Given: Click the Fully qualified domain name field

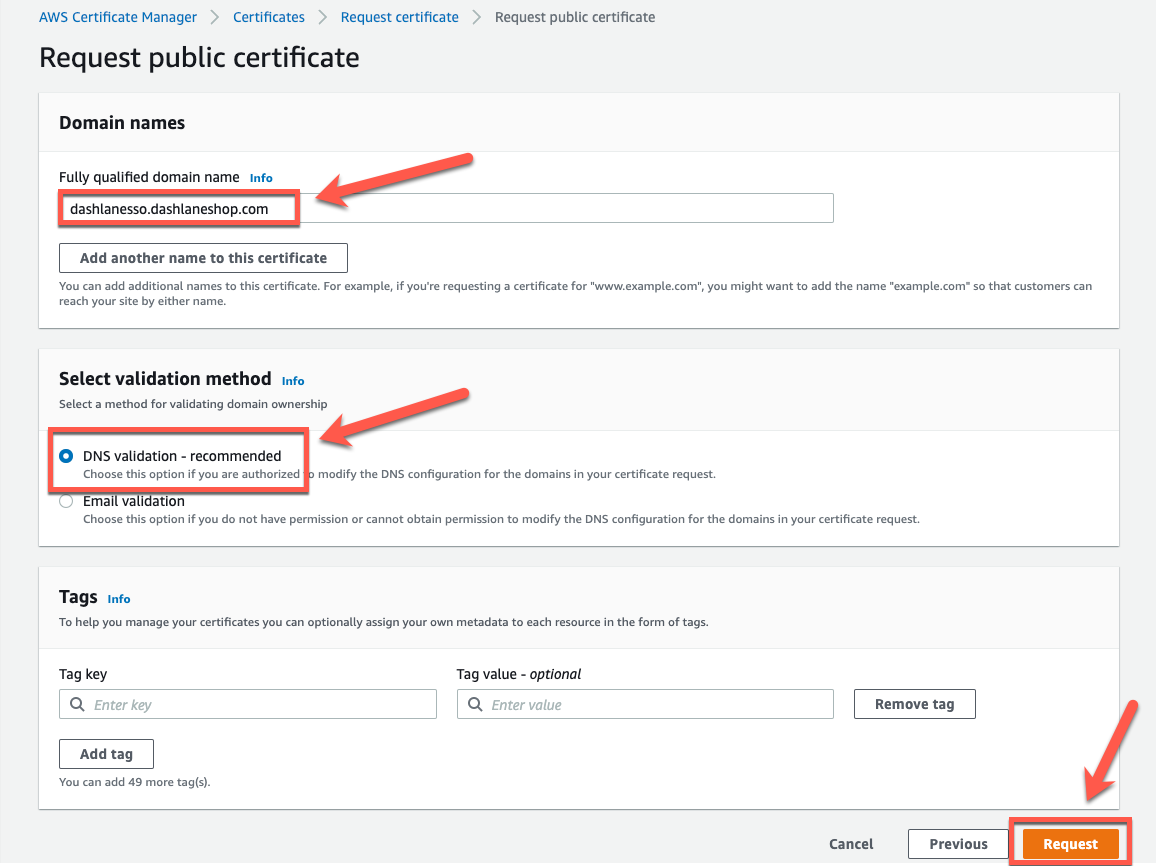Looking at the screenshot, I should [x=447, y=209].
